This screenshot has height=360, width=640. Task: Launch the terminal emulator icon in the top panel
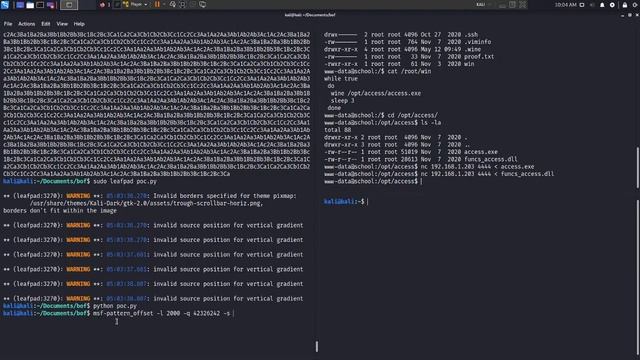pos(40,5)
